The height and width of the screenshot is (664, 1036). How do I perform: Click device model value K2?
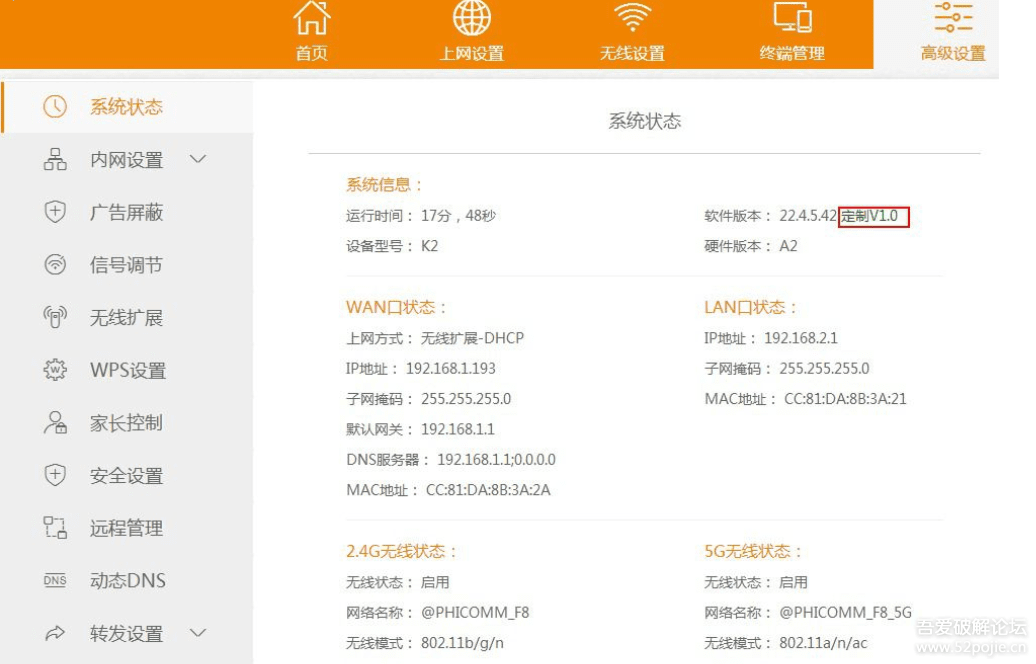coord(429,246)
